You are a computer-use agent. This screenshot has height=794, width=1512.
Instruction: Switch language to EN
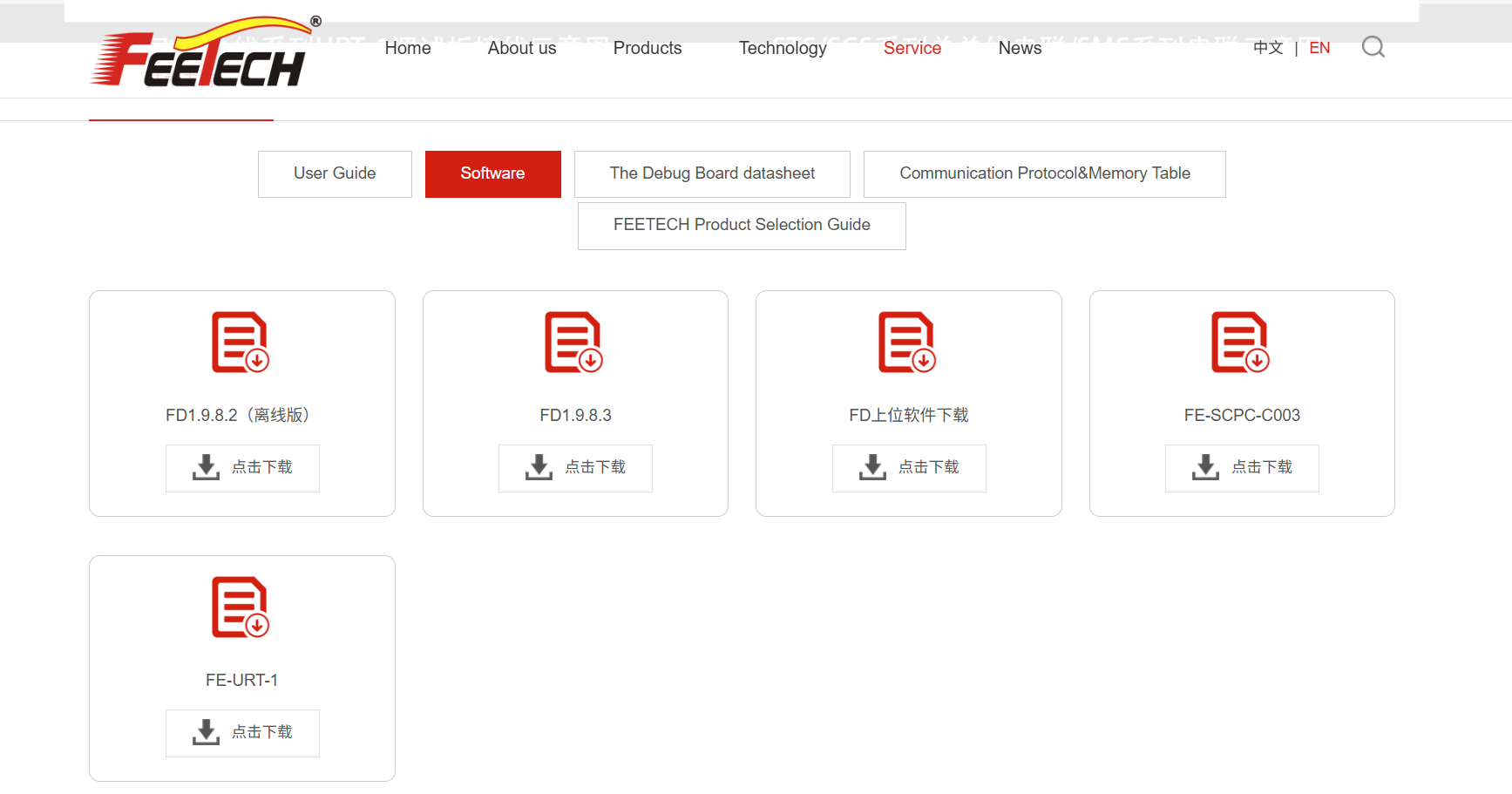point(1319,48)
